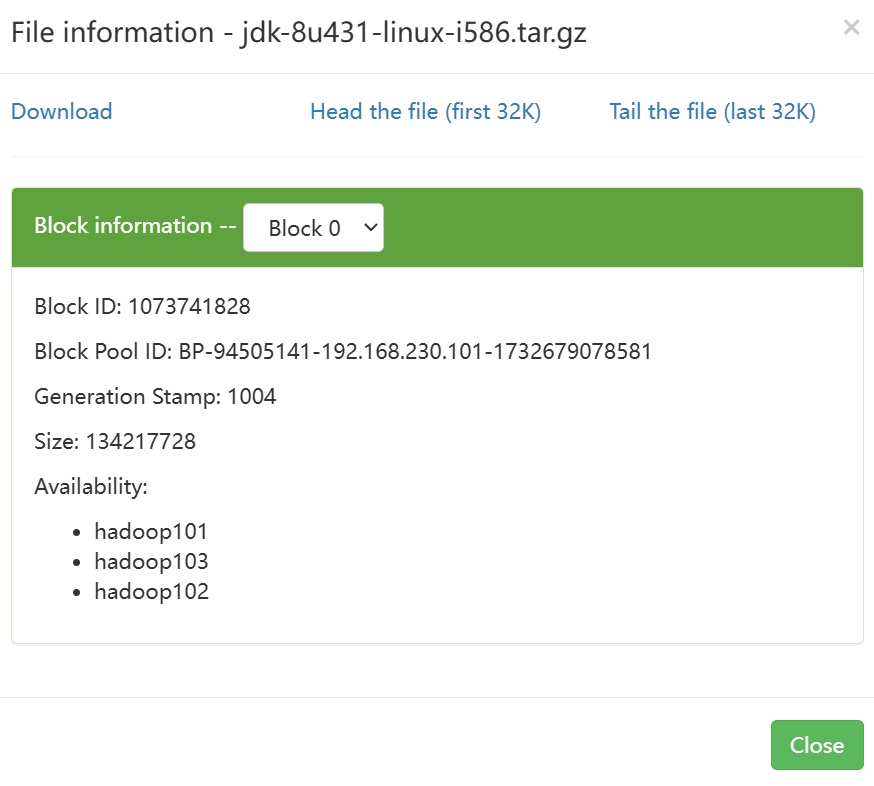Select the Size value 134217728
Viewport: 874px width, 786px height.
click(141, 442)
